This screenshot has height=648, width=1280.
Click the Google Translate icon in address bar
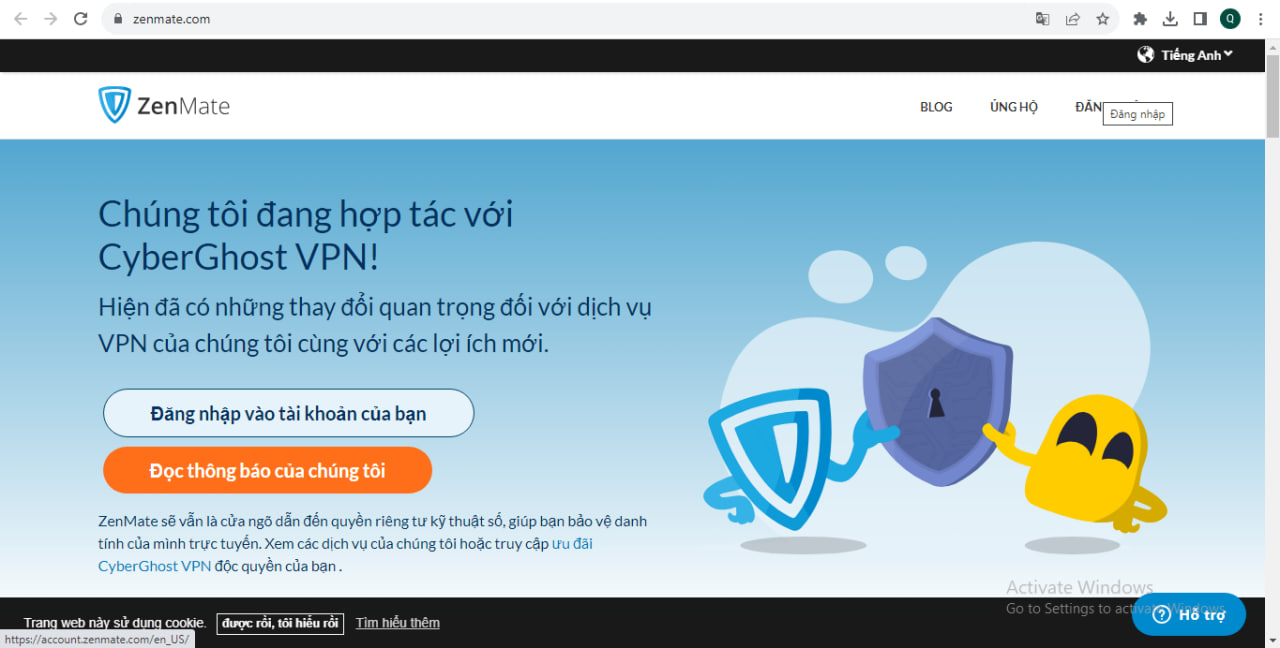(1042, 19)
